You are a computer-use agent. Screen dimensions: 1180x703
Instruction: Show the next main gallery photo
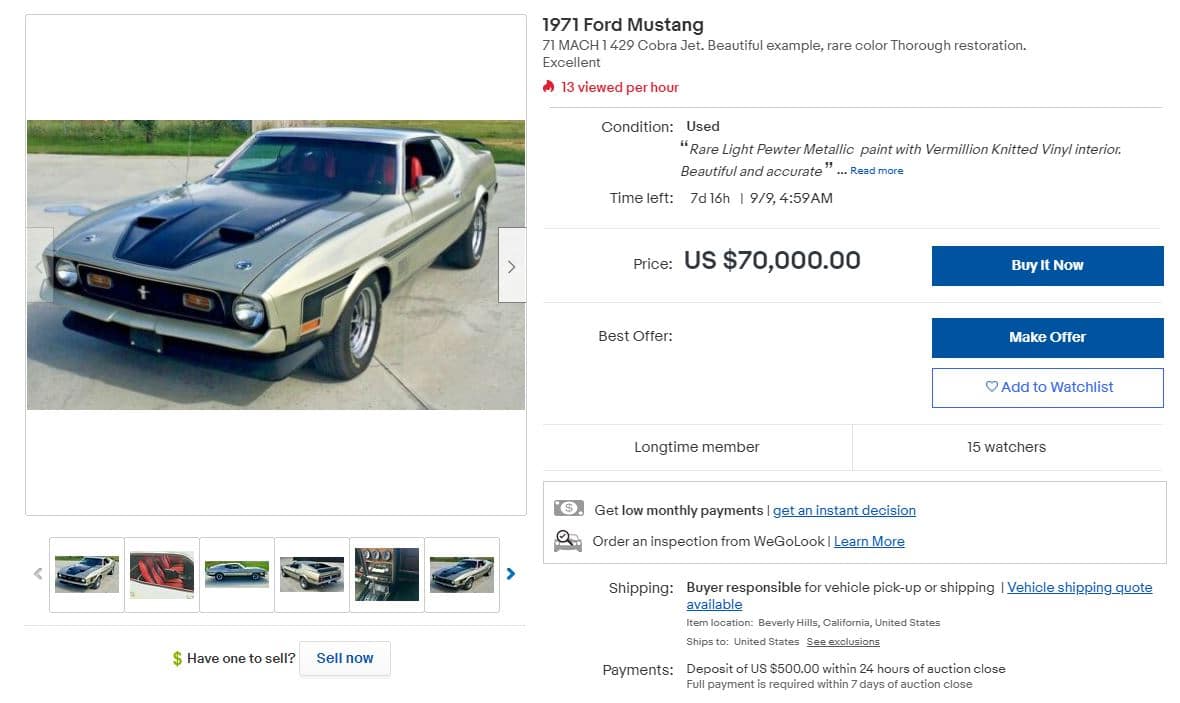point(511,266)
